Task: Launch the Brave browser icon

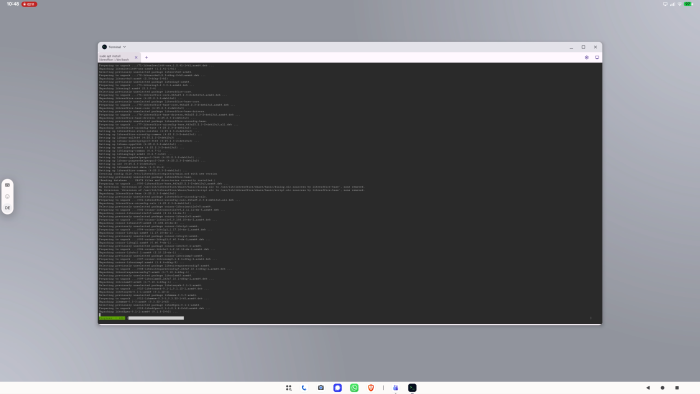Action: click(371, 388)
